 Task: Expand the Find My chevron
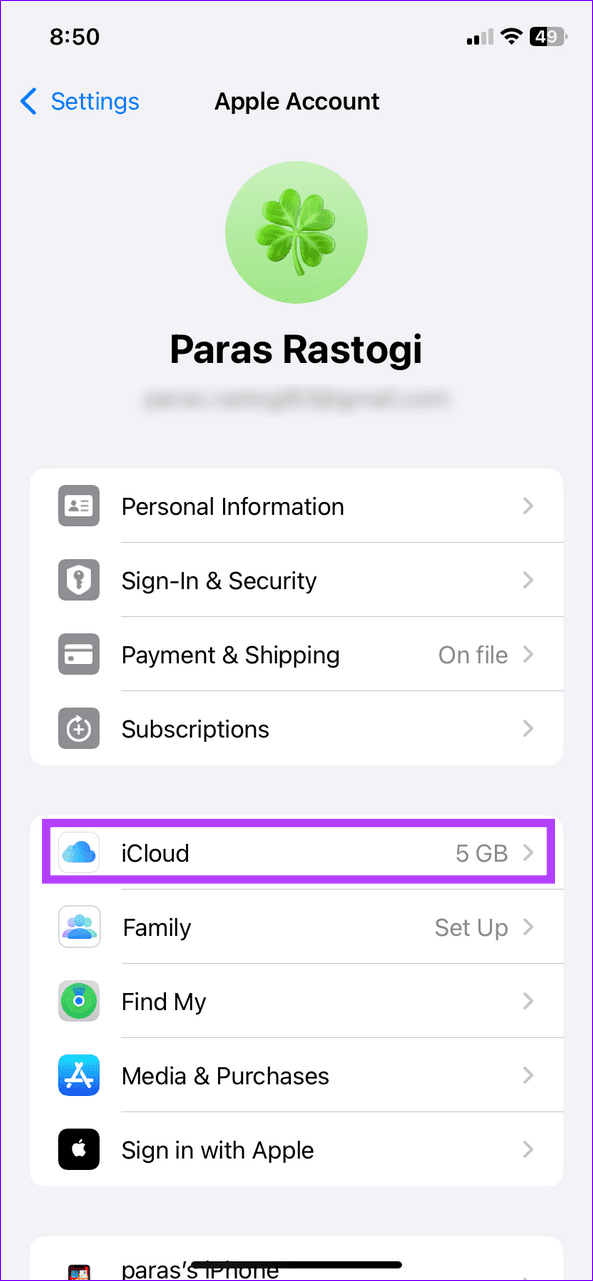[528, 1001]
